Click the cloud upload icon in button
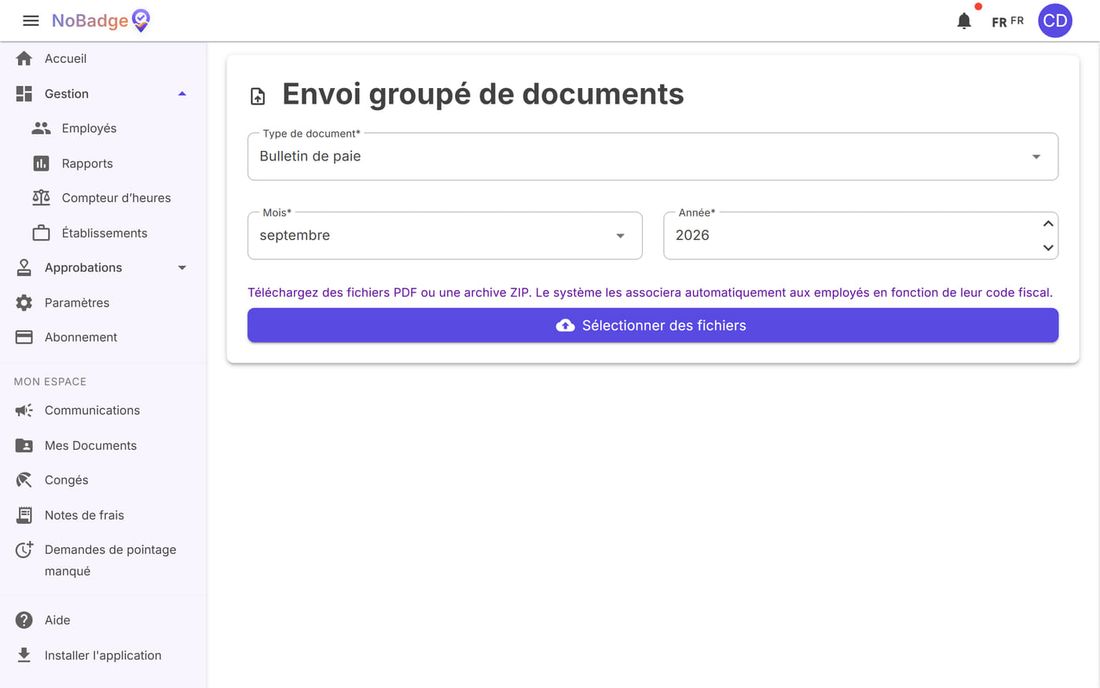The image size is (1100, 688). [x=565, y=325]
